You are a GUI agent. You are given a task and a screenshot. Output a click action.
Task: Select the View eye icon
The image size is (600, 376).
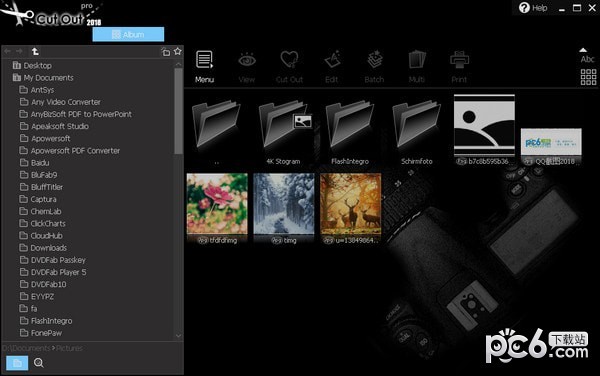pos(247,66)
